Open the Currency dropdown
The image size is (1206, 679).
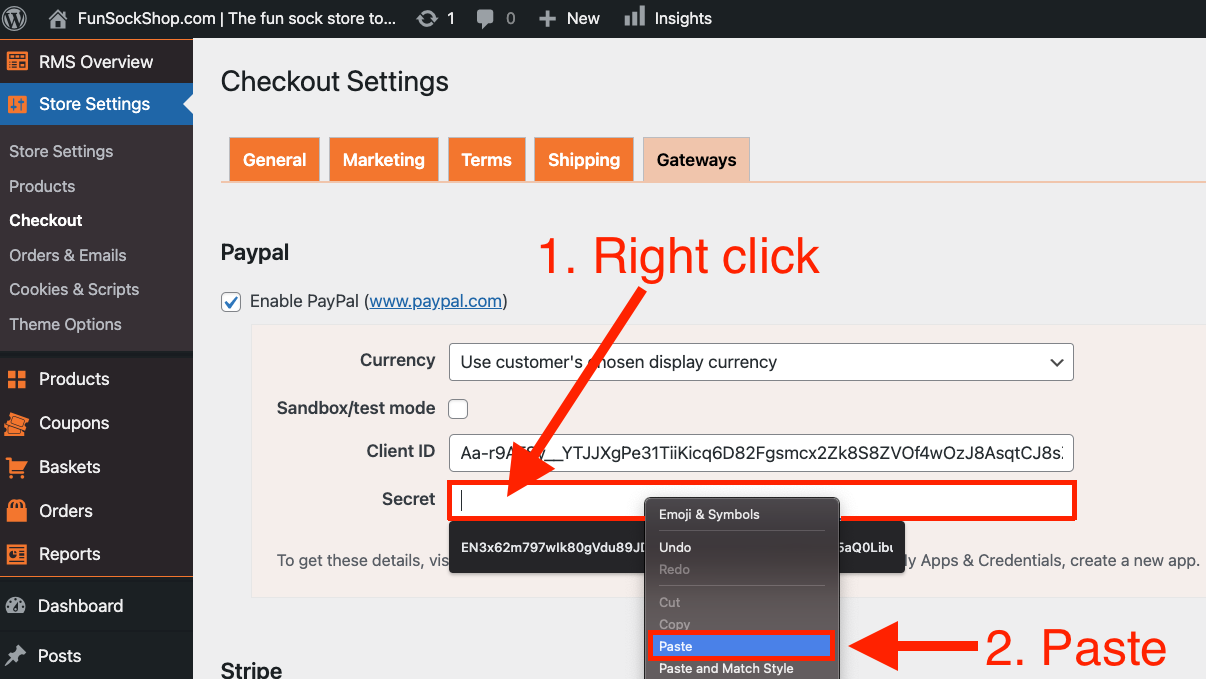pos(761,362)
